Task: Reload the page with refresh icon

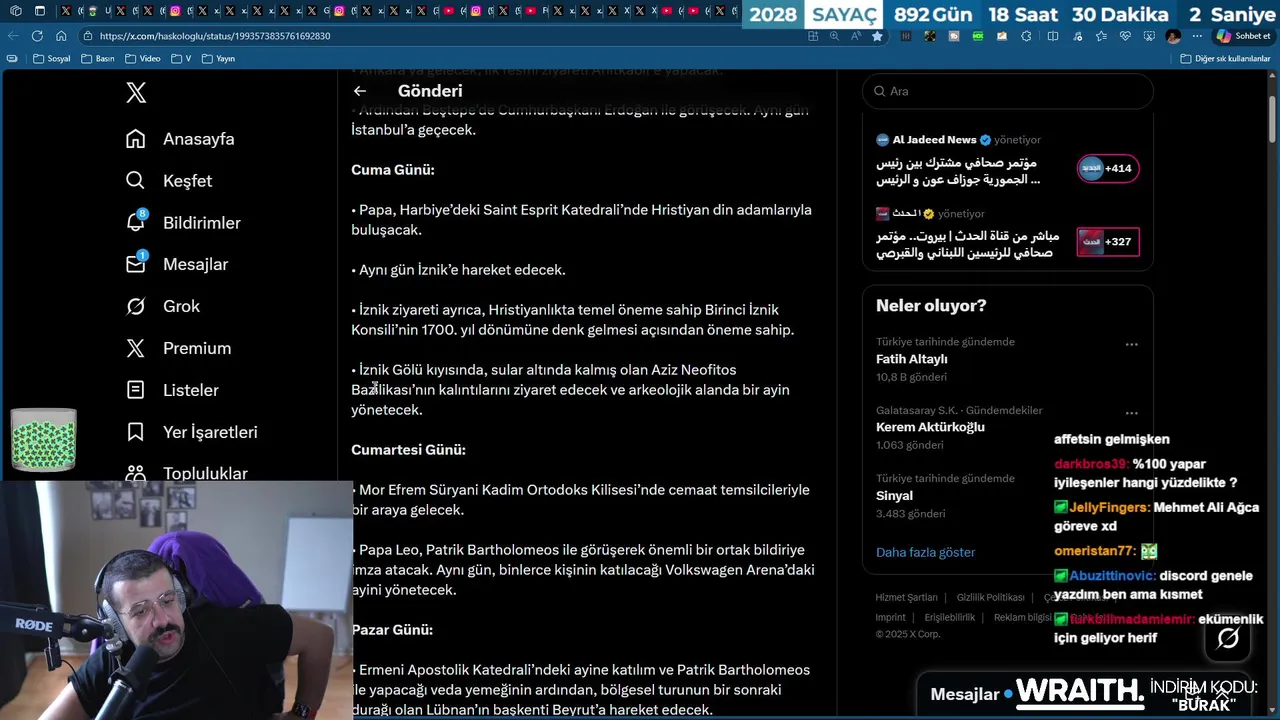Action: click(37, 36)
